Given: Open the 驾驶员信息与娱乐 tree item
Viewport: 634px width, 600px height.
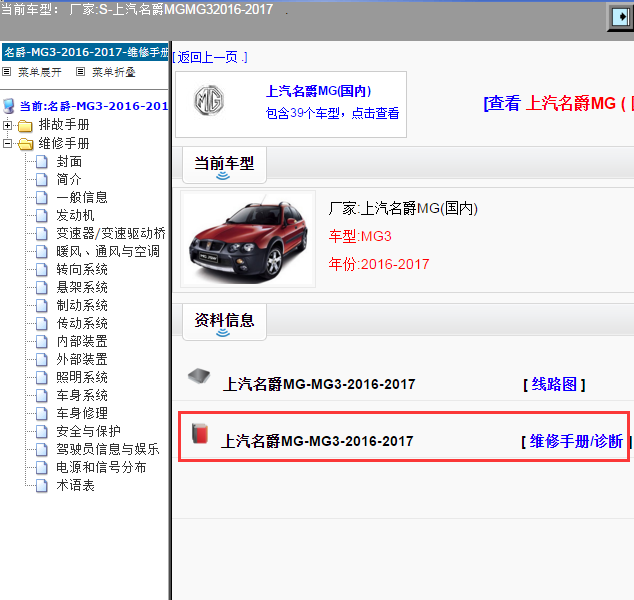Looking at the screenshot, I should pyautogui.click(x=108, y=449).
